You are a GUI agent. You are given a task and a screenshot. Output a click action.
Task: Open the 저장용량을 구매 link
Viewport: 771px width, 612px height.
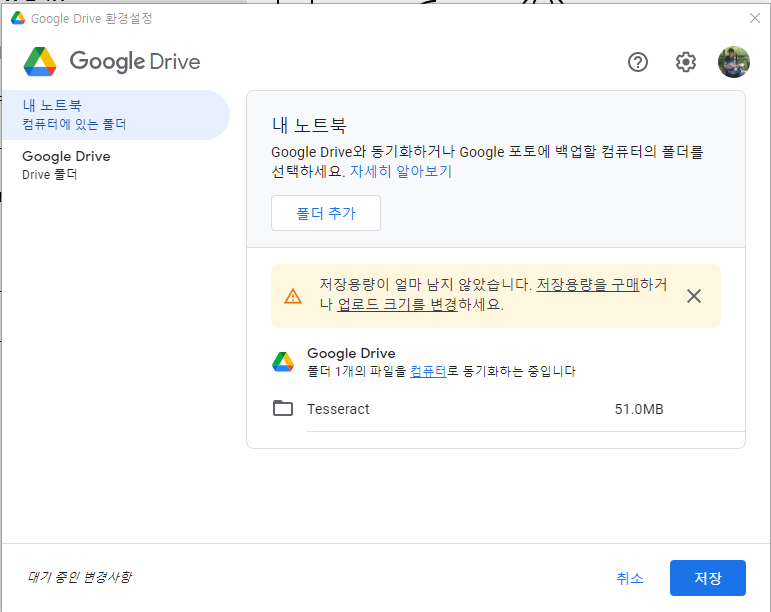click(588, 284)
